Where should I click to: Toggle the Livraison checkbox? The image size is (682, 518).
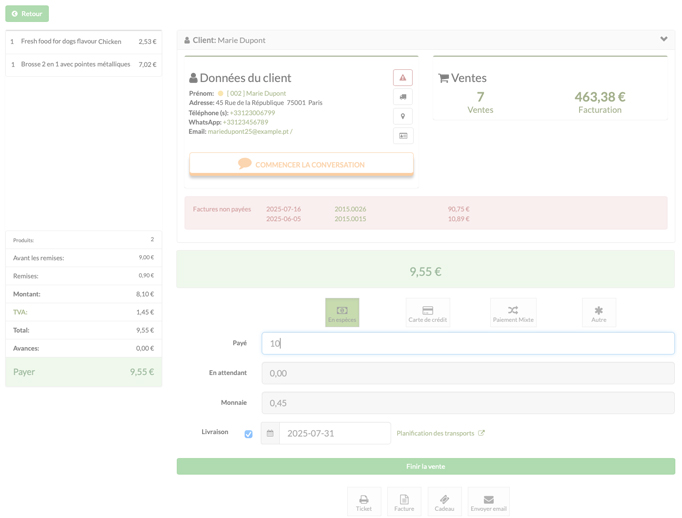click(248, 434)
